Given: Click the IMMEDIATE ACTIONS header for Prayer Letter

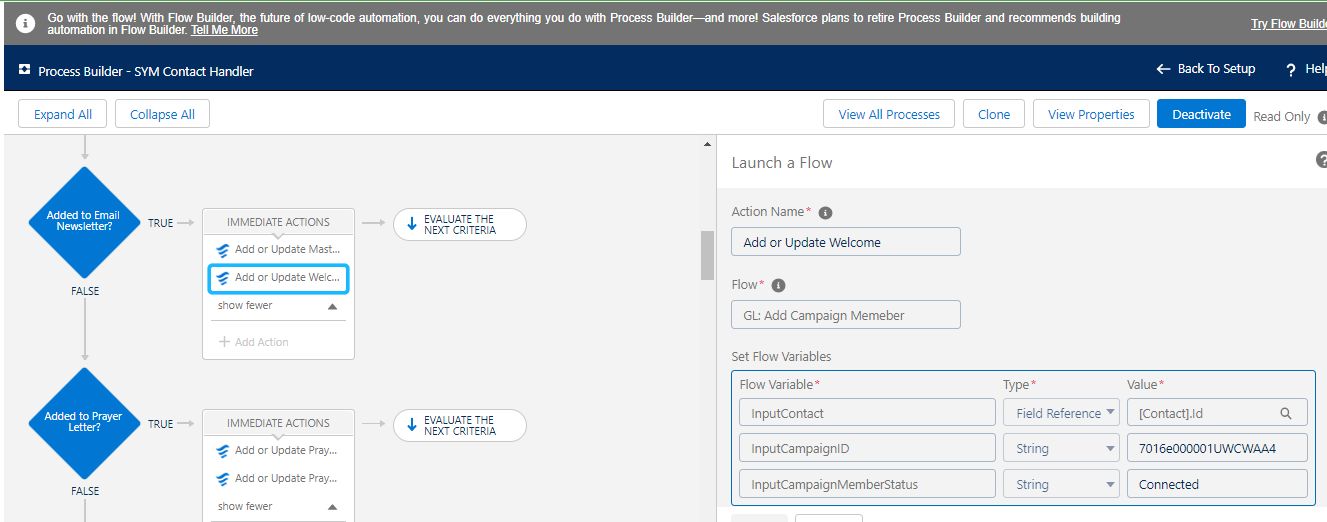Looking at the screenshot, I should (x=278, y=423).
